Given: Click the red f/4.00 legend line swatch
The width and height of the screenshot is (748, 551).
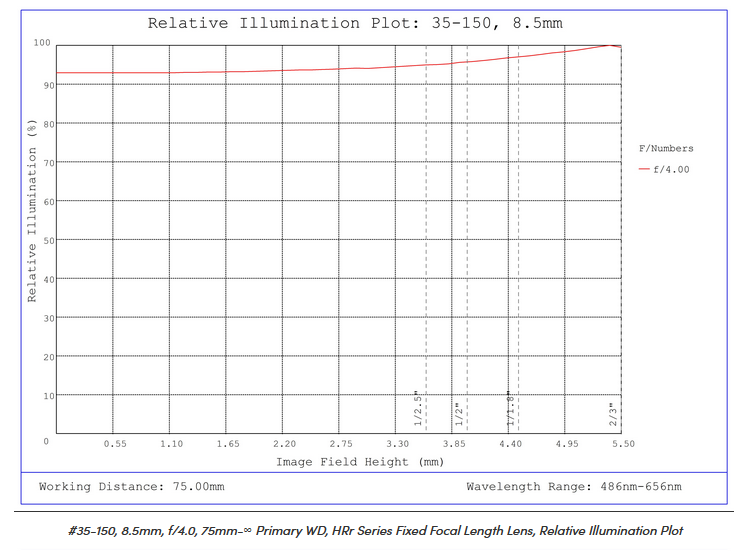Looking at the screenshot, I should pos(644,170).
